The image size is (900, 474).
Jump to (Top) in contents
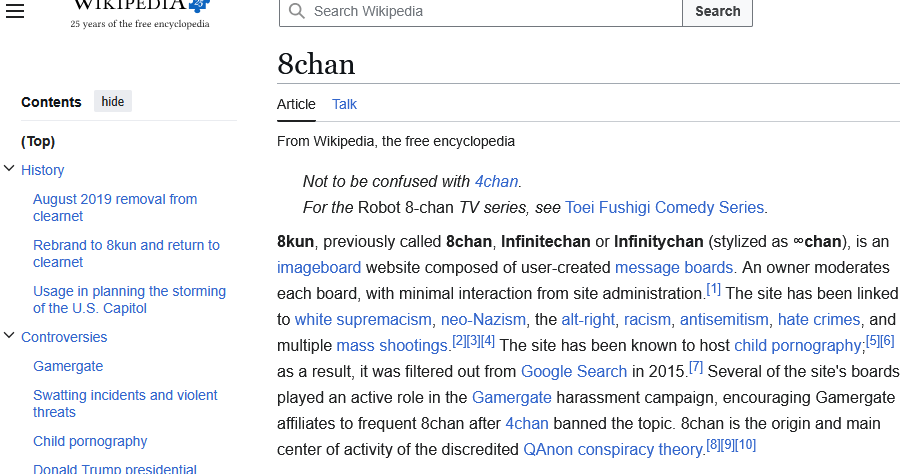point(38,141)
